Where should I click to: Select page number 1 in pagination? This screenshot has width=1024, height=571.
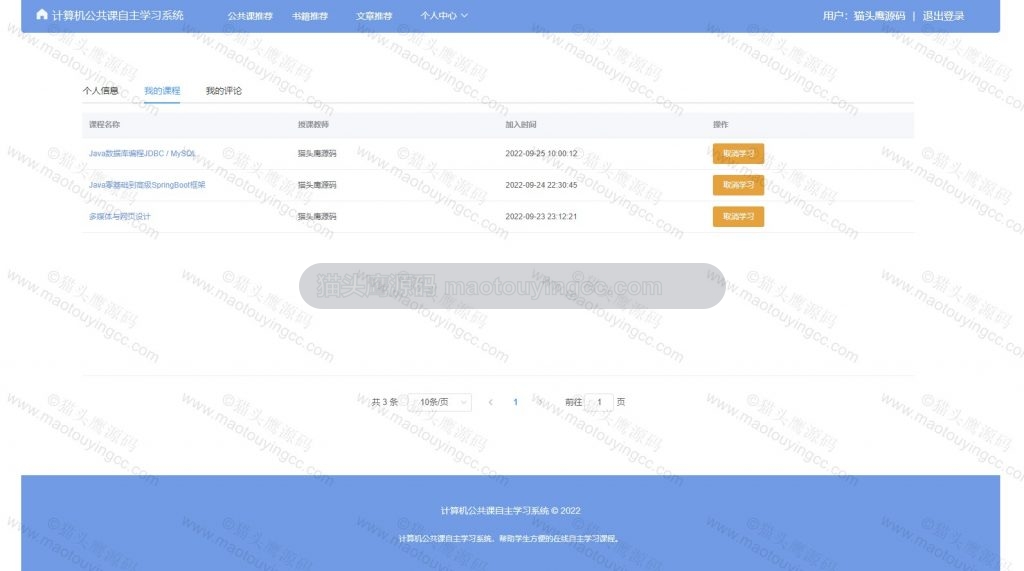point(515,402)
